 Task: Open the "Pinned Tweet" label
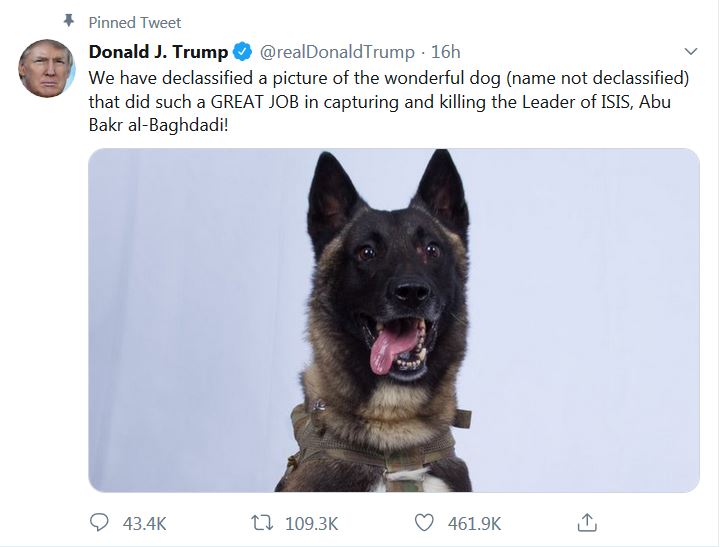coord(135,22)
